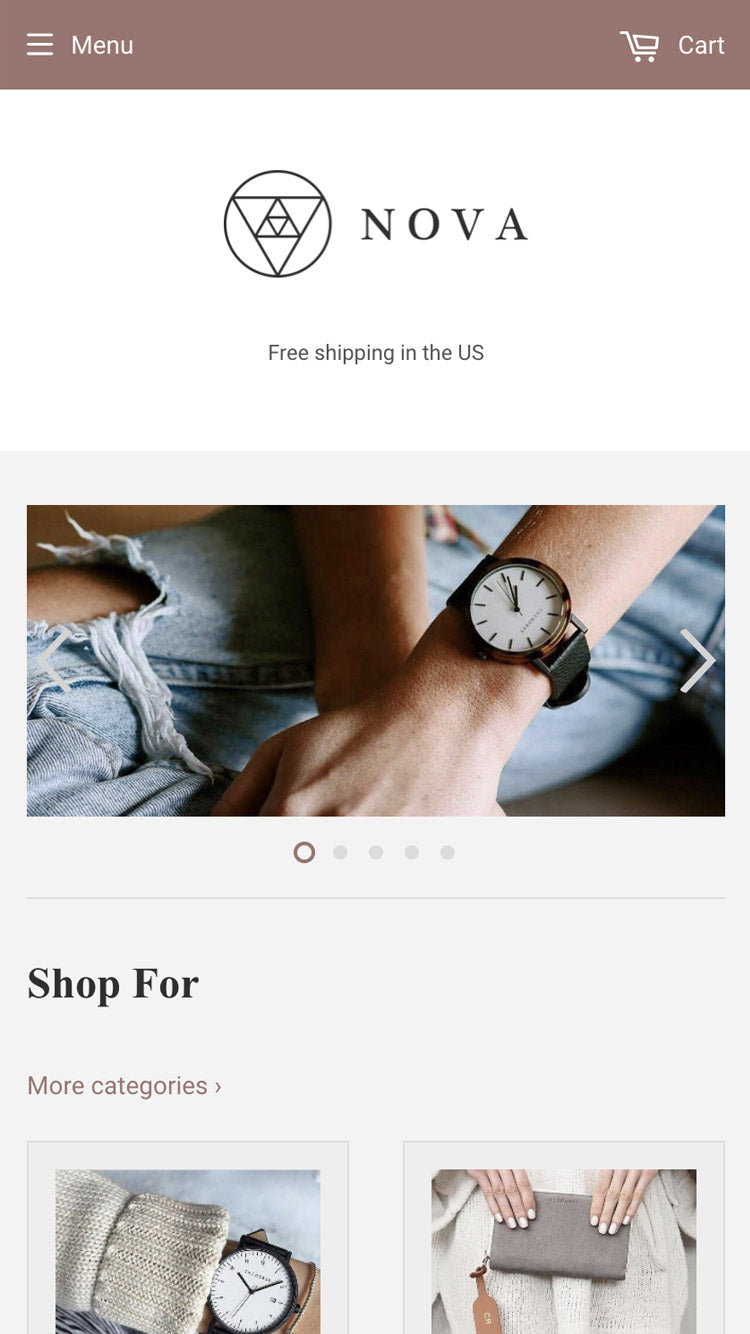Click the Menu label in header
750x1334 pixels.
point(102,46)
